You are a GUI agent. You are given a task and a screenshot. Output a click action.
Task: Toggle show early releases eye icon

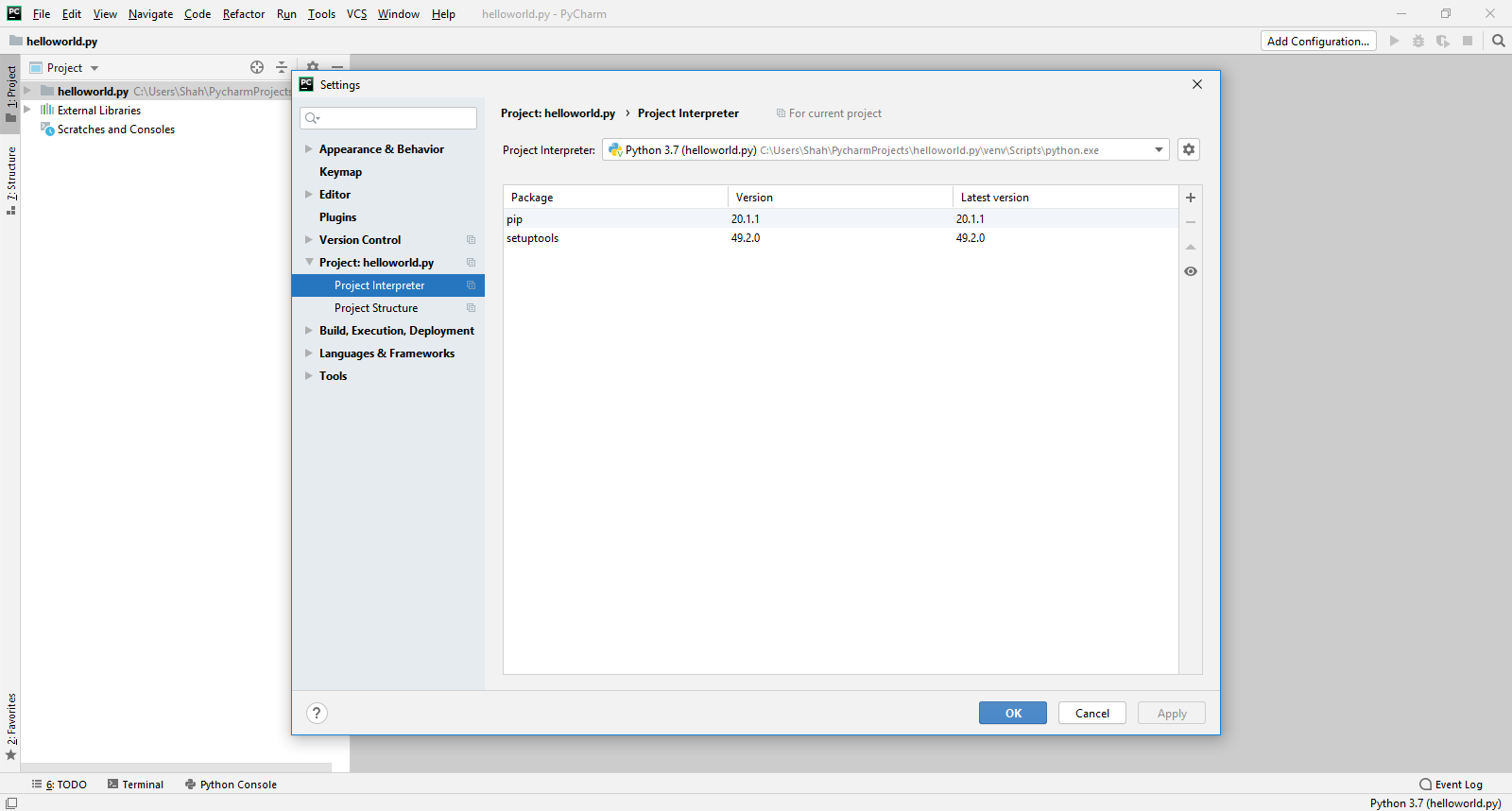point(1191,271)
